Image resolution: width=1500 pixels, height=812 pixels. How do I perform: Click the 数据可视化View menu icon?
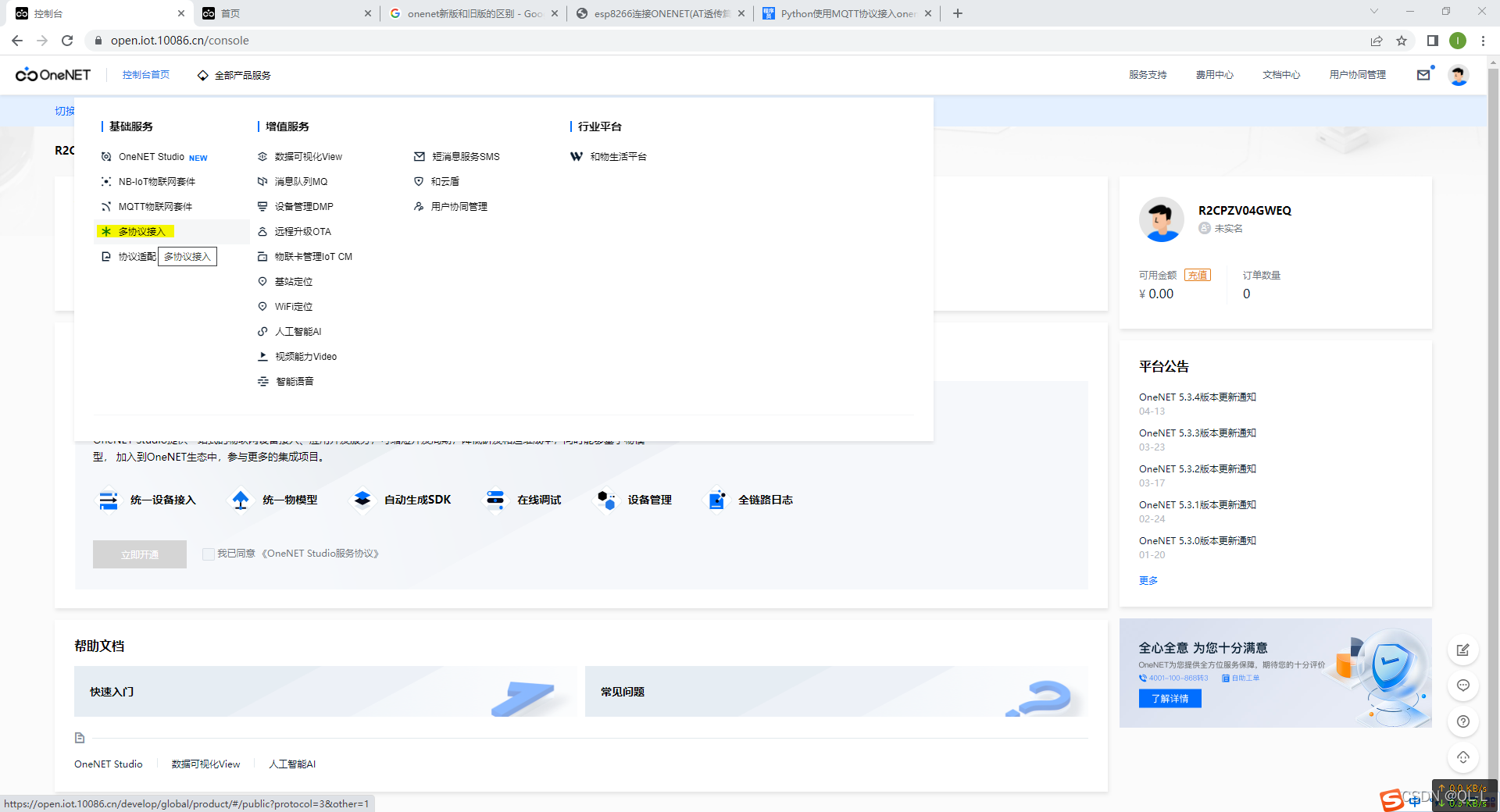tap(263, 156)
